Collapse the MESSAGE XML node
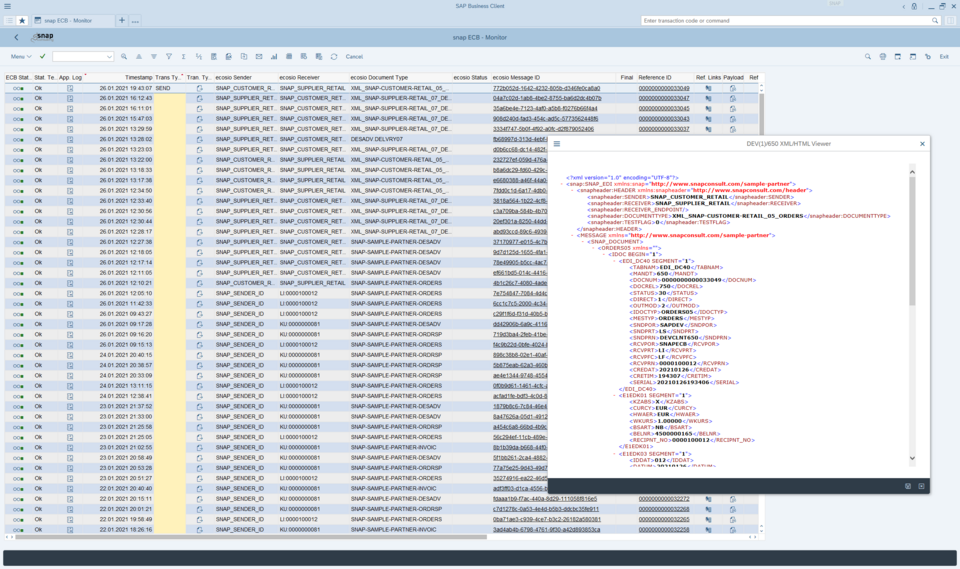This screenshot has width=960, height=569. (x=572, y=235)
